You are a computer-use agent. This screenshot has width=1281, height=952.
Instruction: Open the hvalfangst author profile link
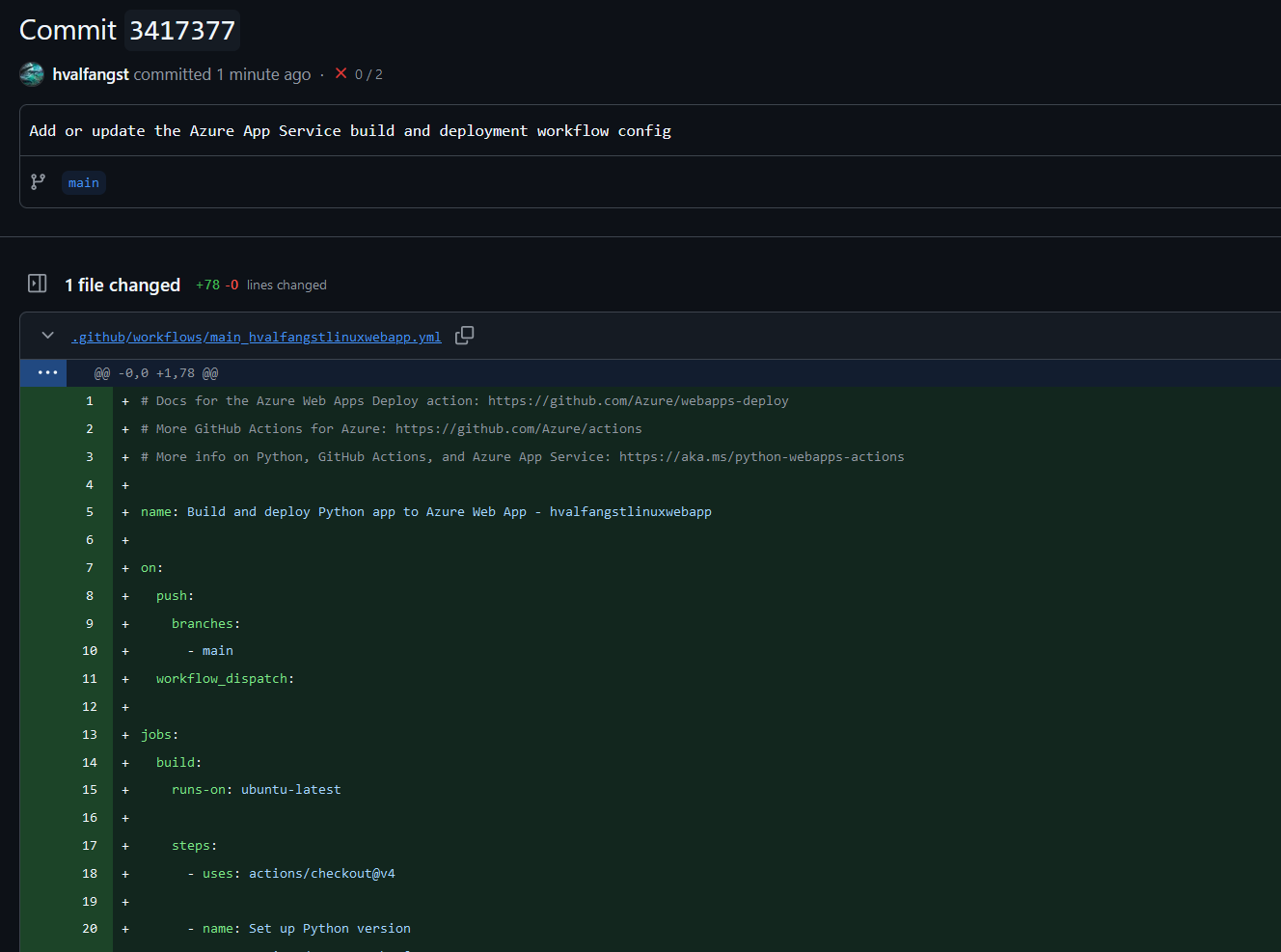[91, 74]
